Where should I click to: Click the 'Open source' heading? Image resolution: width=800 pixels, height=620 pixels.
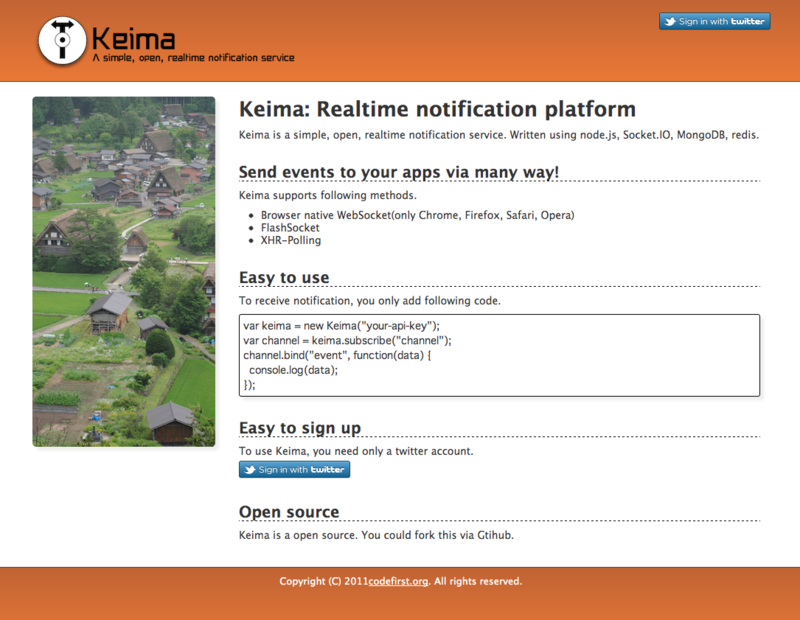click(289, 512)
